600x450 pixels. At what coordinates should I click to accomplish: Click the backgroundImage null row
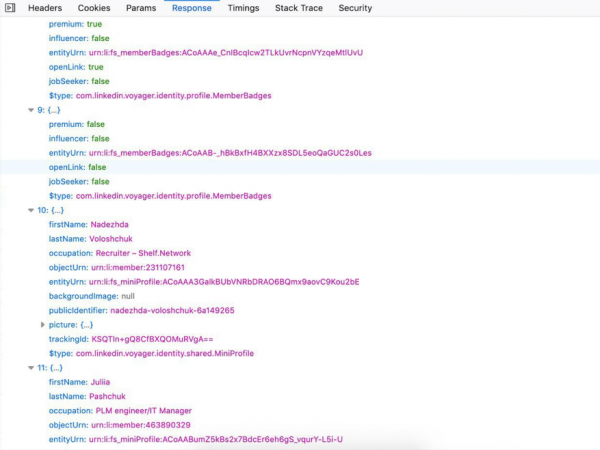(x=91, y=297)
